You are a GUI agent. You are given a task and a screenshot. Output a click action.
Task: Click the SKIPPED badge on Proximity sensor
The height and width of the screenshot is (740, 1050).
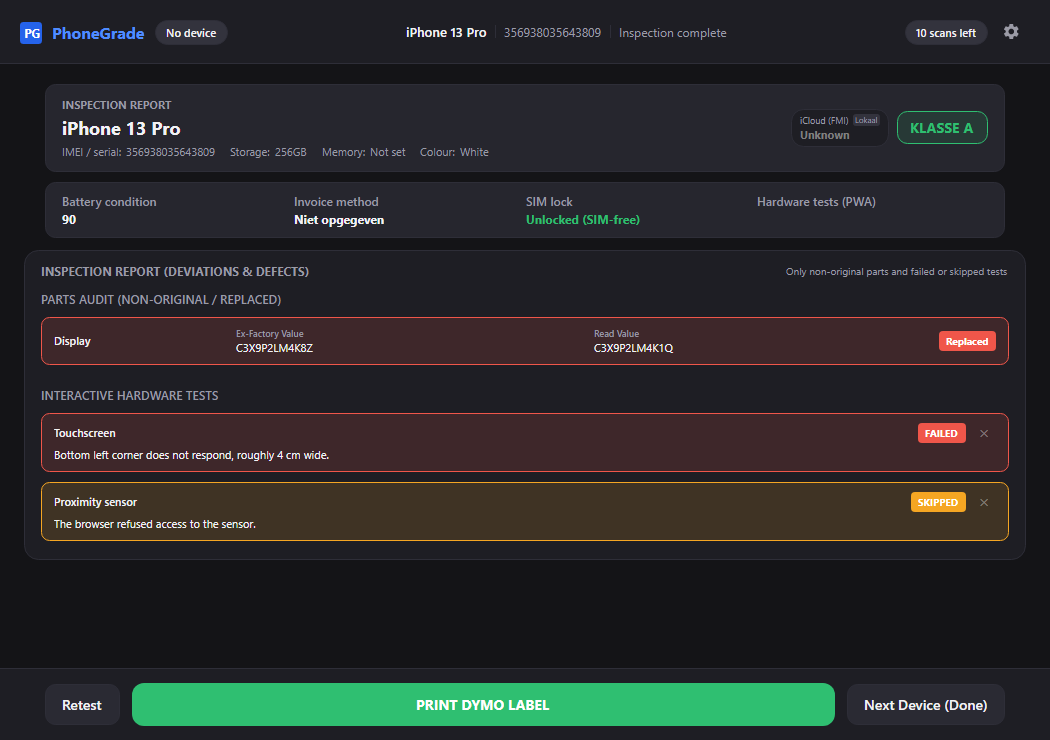tap(938, 502)
